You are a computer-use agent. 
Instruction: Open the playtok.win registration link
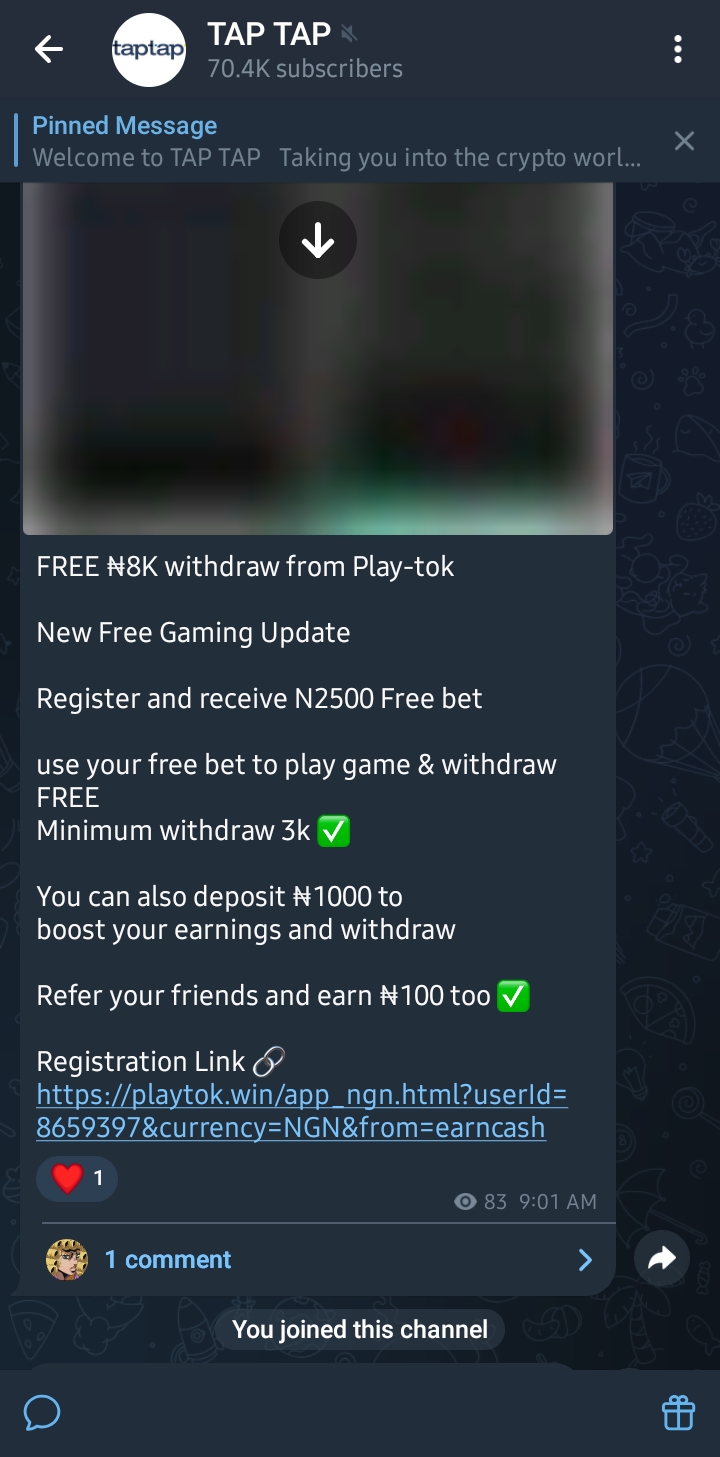[x=302, y=1111]
